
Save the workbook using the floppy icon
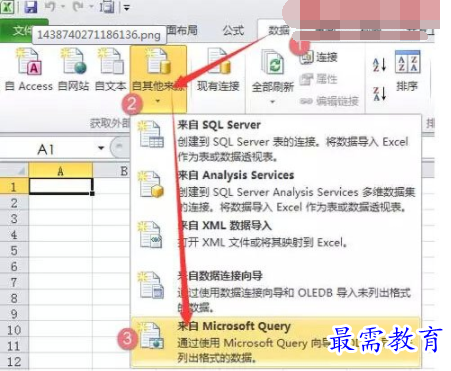pyautogui.click(x=31, y=7)
